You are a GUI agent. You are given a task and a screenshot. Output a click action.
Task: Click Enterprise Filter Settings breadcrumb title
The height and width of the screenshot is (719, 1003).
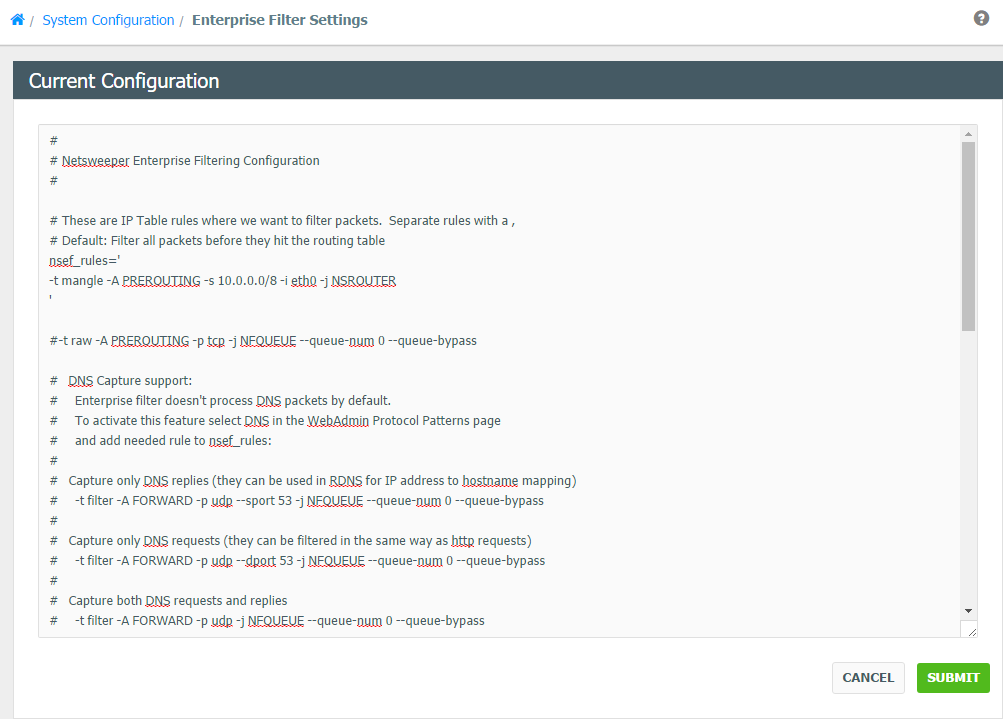tap(279, 20)
